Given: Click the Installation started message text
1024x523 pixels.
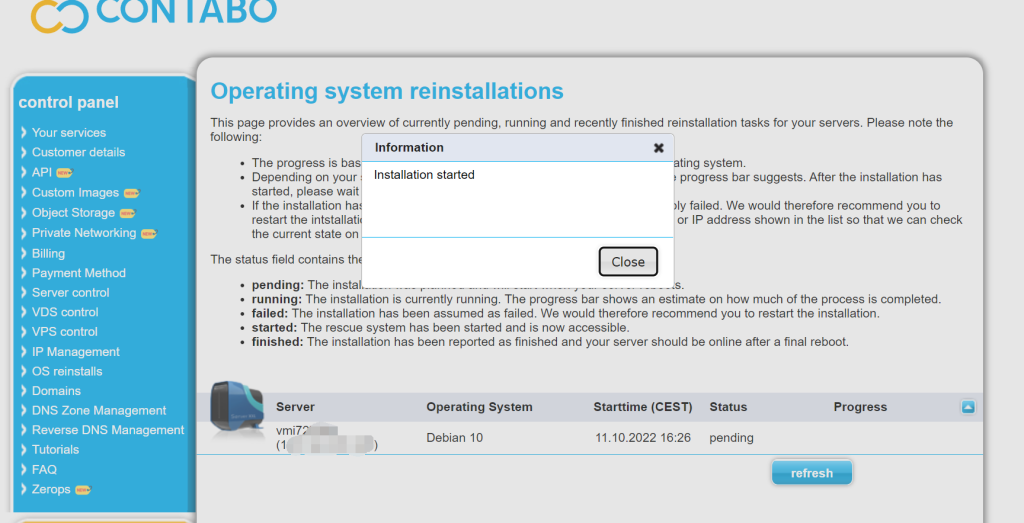Looking at the screenshot, I should 424,175.
